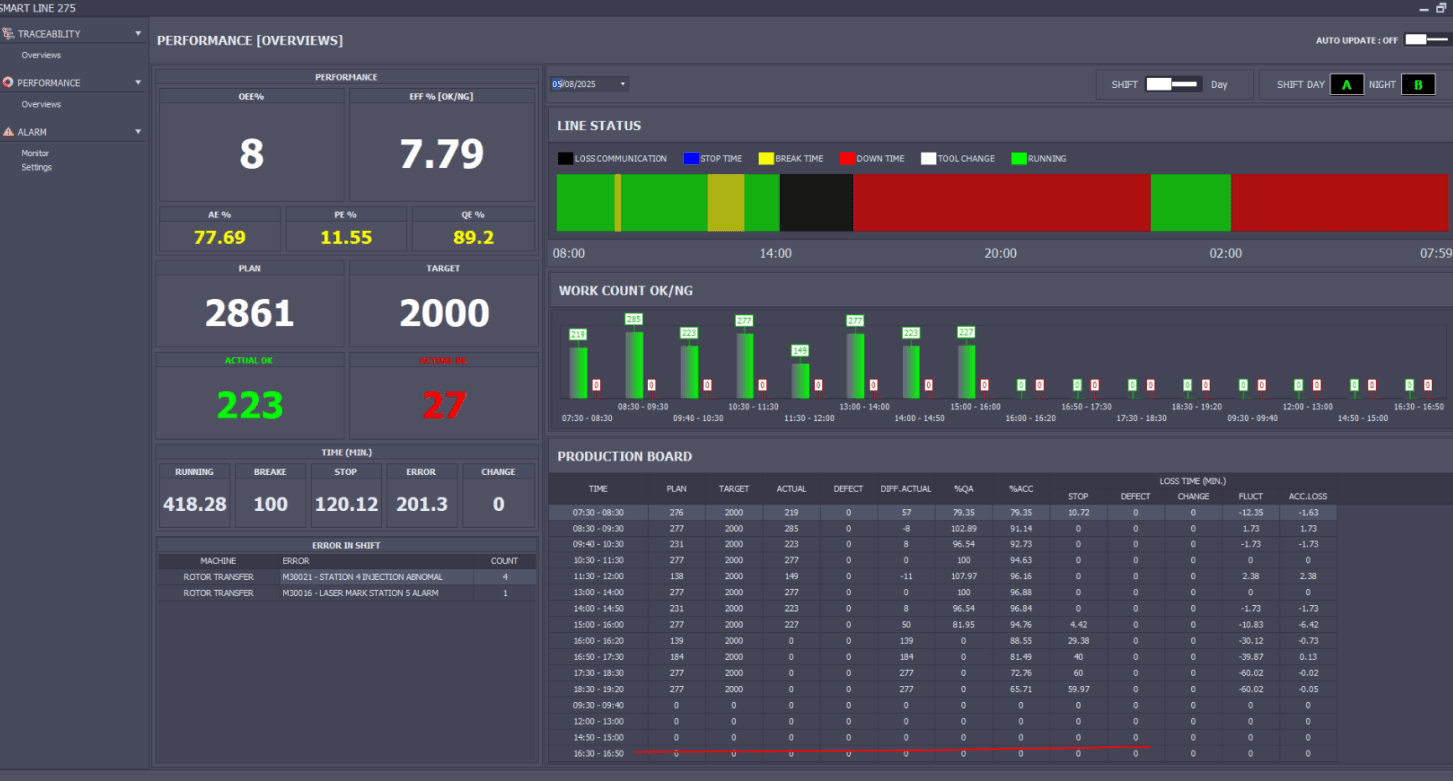The height and width of the screenshot is (781, 1453).
Task: Collapse the Performance section arrow
Action: point(138,82)
